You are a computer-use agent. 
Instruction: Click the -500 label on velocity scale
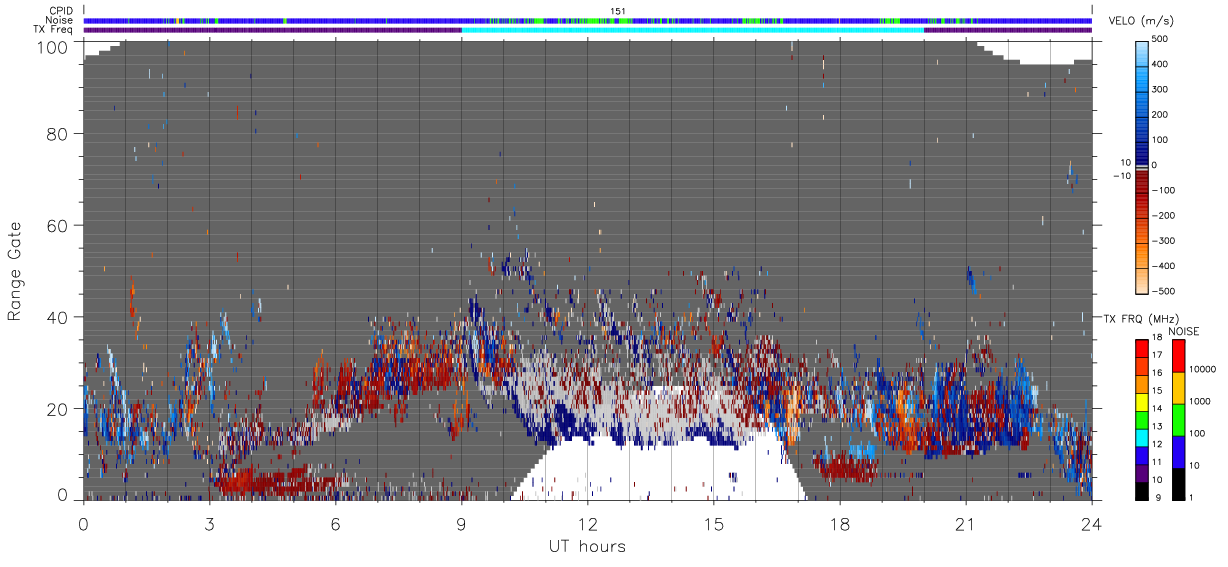tap(1163, 291)
